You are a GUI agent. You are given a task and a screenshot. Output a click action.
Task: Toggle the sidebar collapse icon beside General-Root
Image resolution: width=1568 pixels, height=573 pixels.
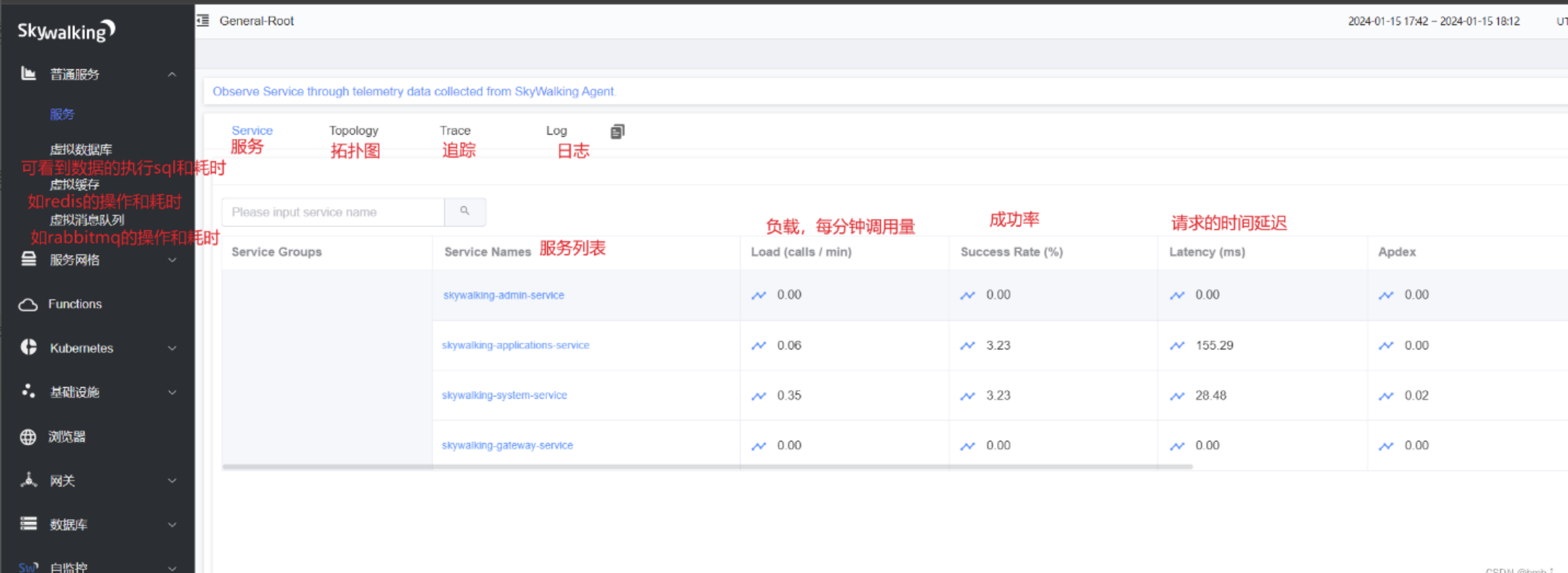pos(203,21)
